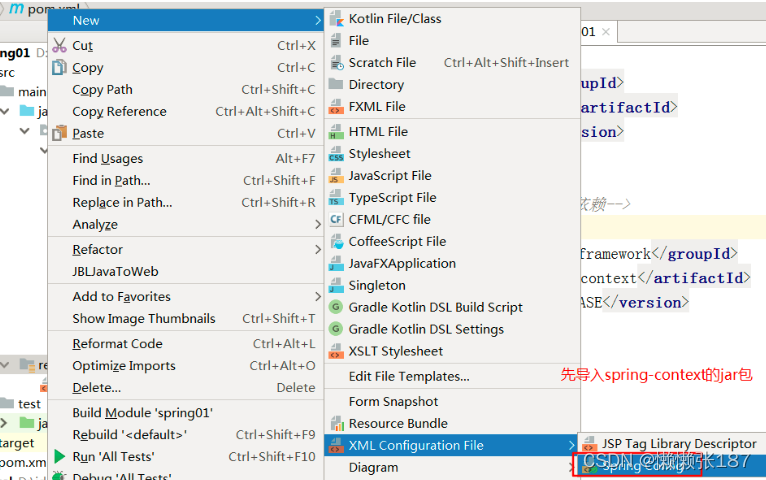The height and width of the screenshot is (480, 766).
Task: Select the main folder in project tree
Action: tap(32, 92)
